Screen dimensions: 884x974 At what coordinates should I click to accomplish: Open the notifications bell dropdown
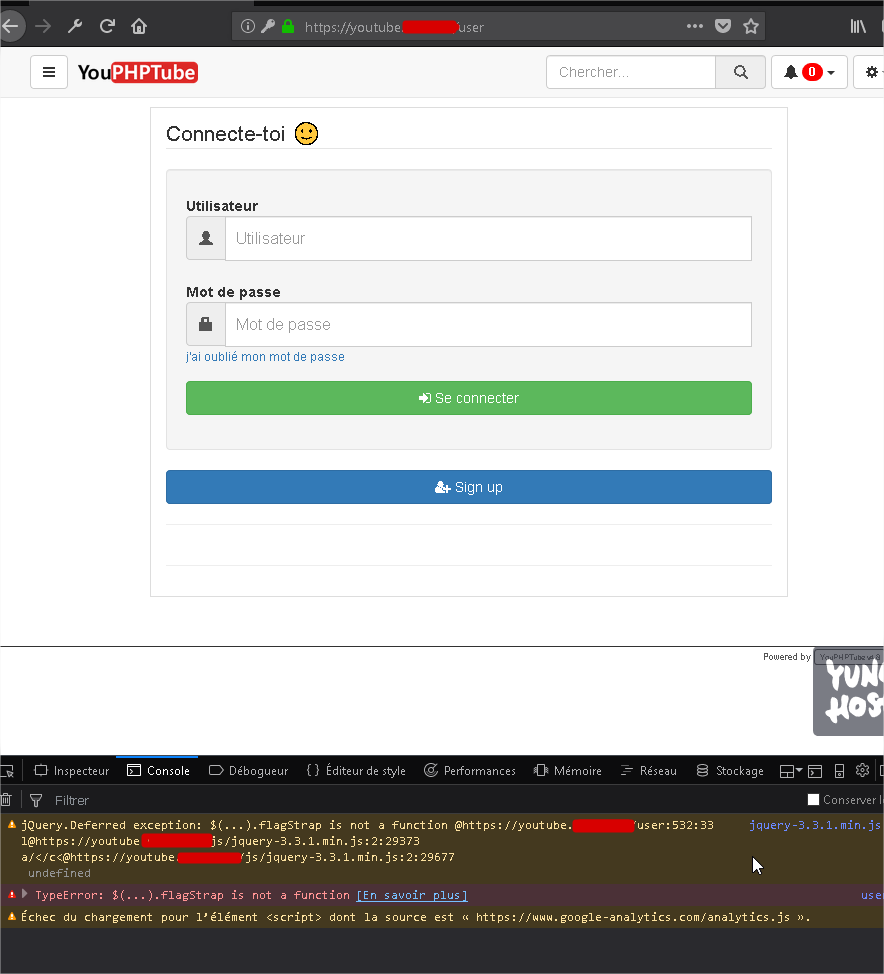tap(808, 72)
